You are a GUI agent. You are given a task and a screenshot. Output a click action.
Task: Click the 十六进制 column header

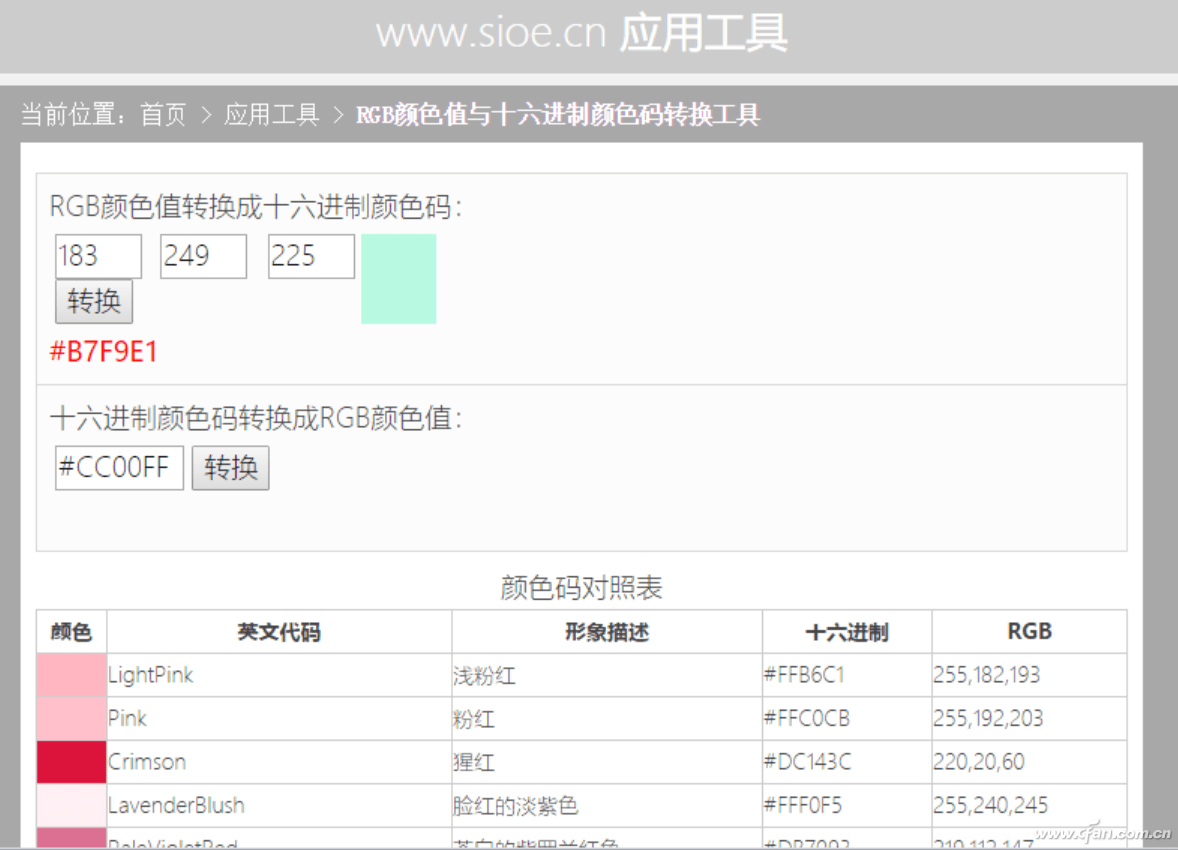(x=847, y=632)
